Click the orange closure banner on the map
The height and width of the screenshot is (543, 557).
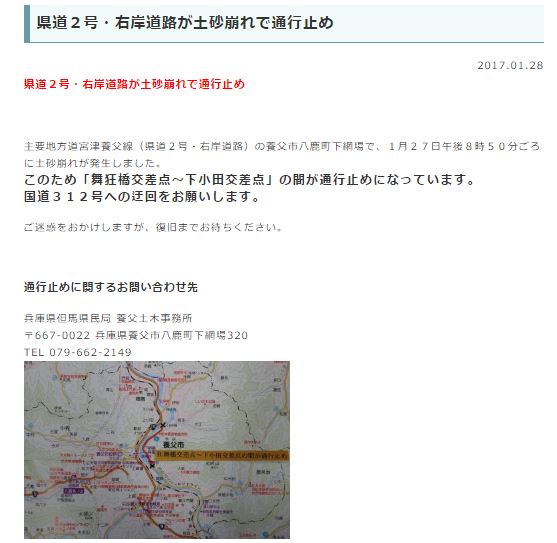222,455
